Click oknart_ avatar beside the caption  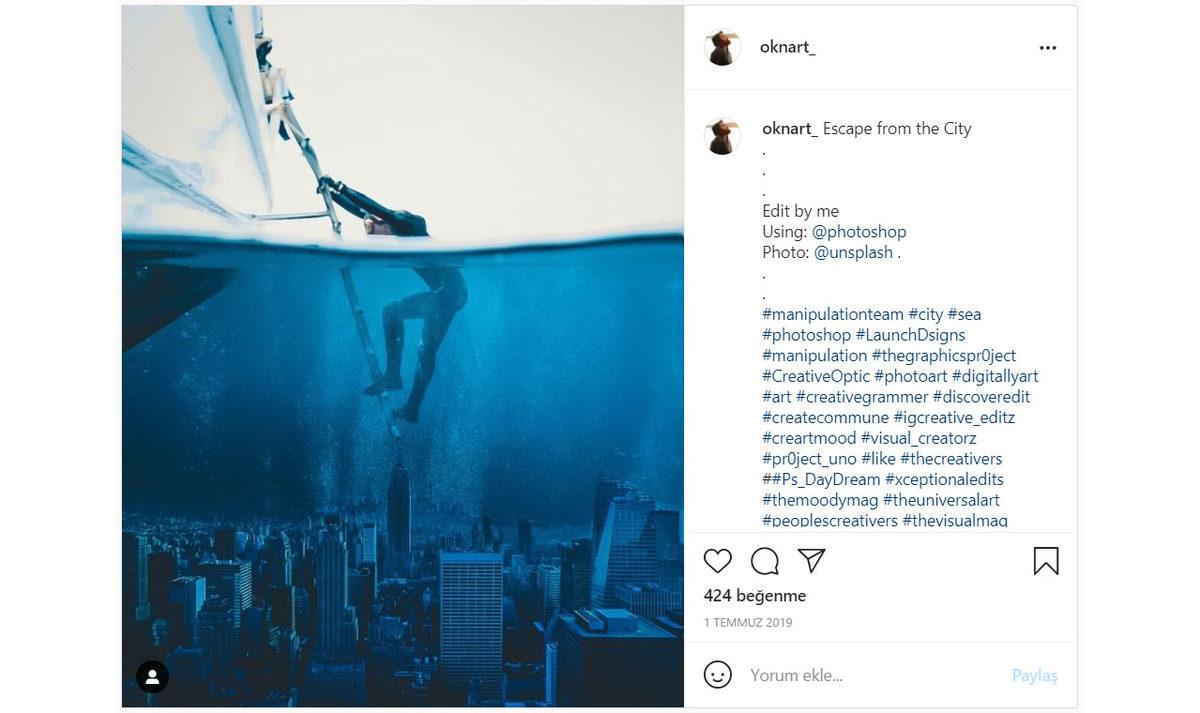pyautogui.click(x=722, y=137)
